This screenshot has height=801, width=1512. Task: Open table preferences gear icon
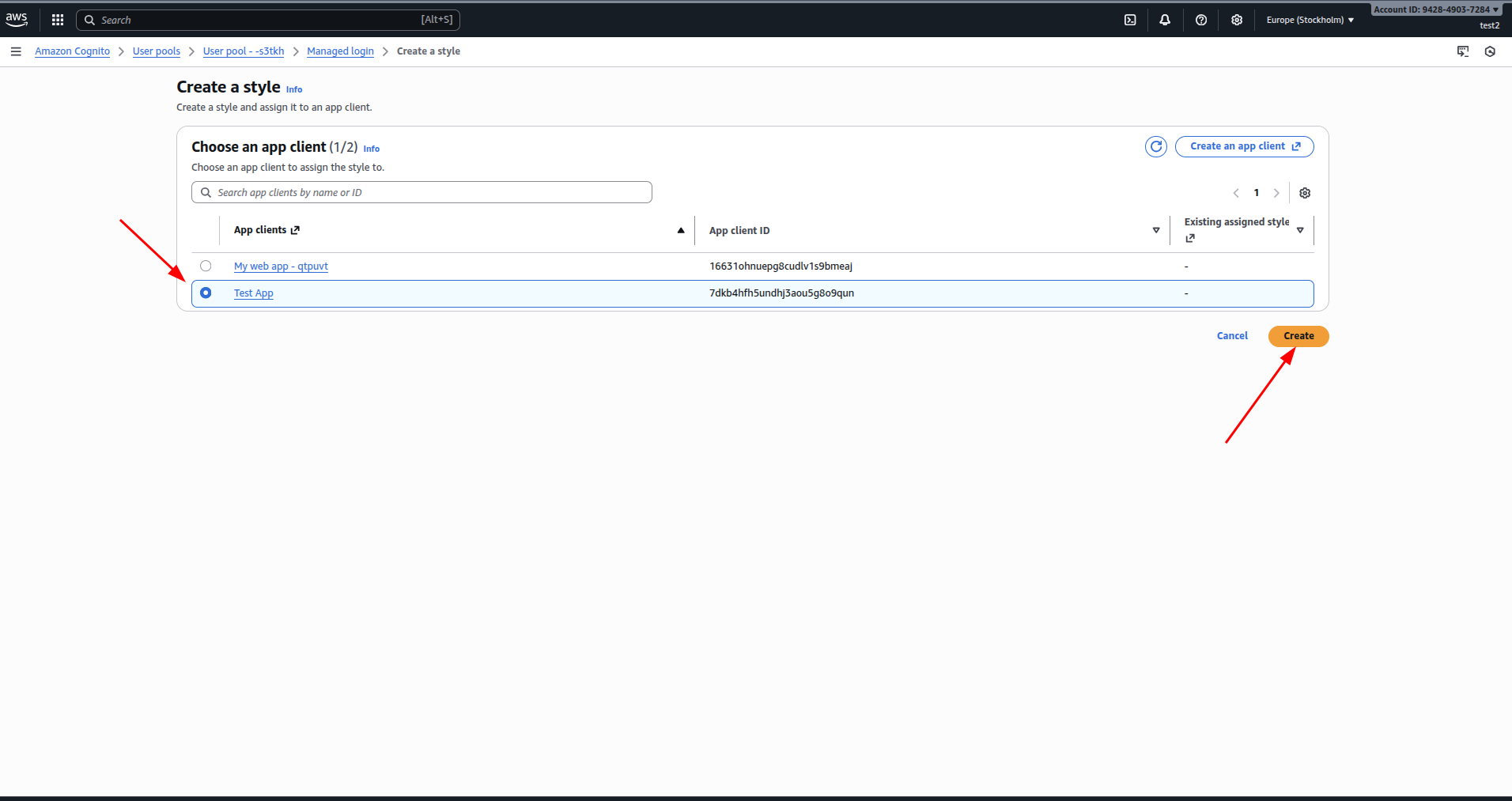(x=1305, y=193)
